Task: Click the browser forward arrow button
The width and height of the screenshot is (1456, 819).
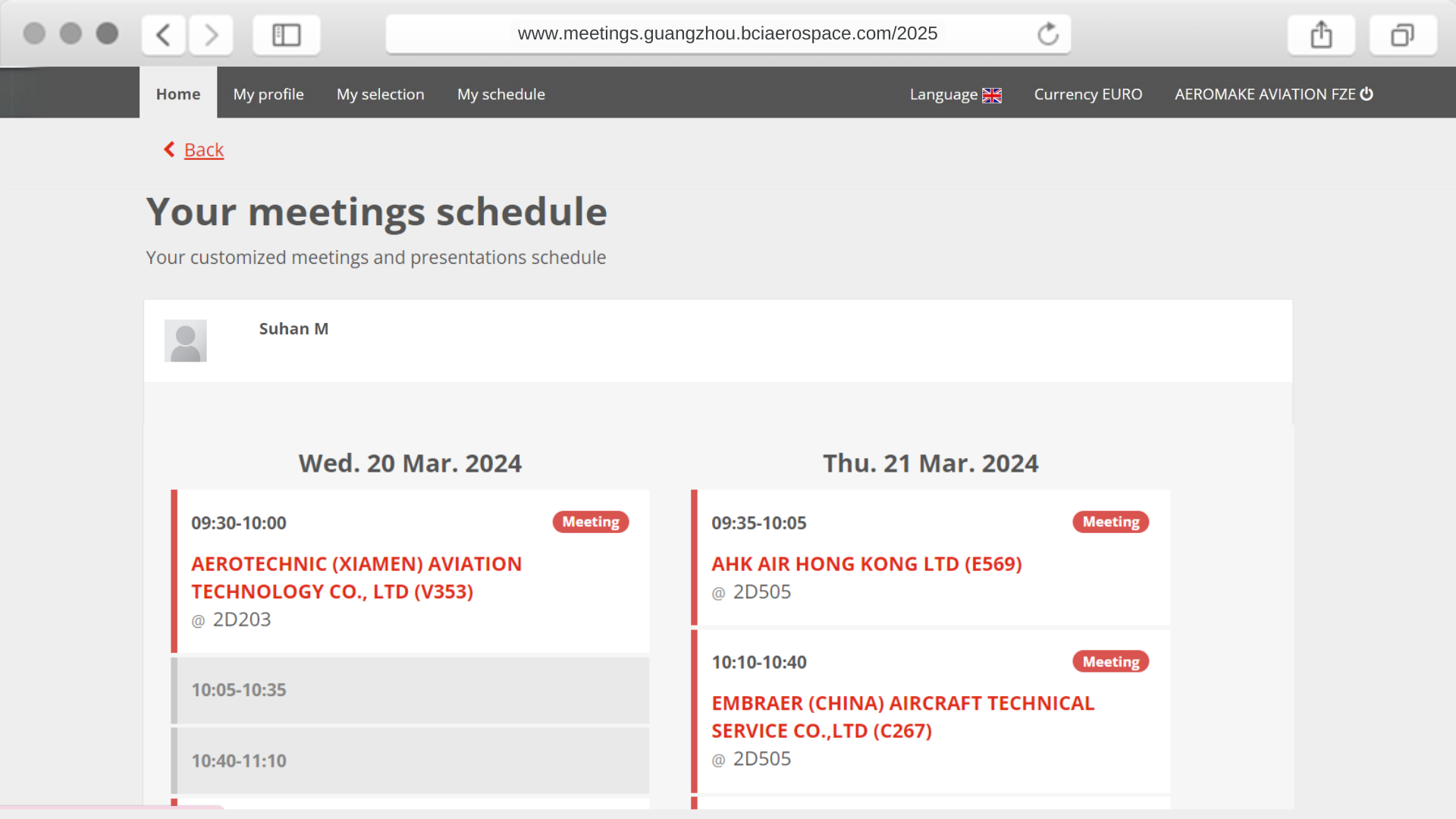Action: click(212, 35)
